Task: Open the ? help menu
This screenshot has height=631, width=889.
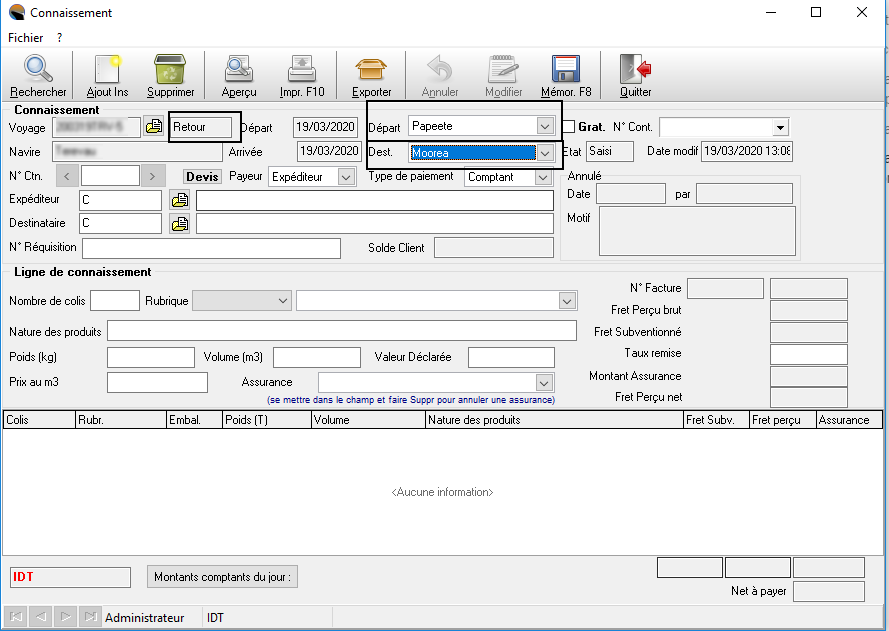Action: coord(60,37)
